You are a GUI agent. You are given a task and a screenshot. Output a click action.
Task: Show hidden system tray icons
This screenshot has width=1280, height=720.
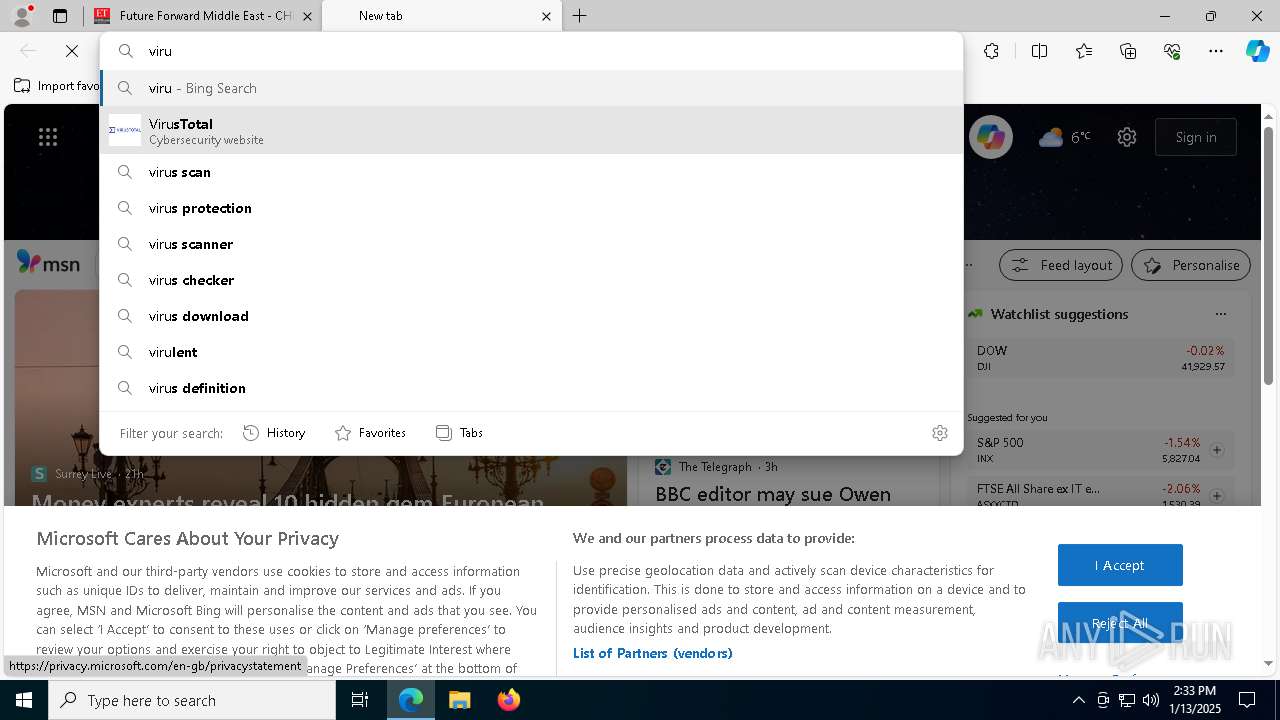(x=1078, y=700)
